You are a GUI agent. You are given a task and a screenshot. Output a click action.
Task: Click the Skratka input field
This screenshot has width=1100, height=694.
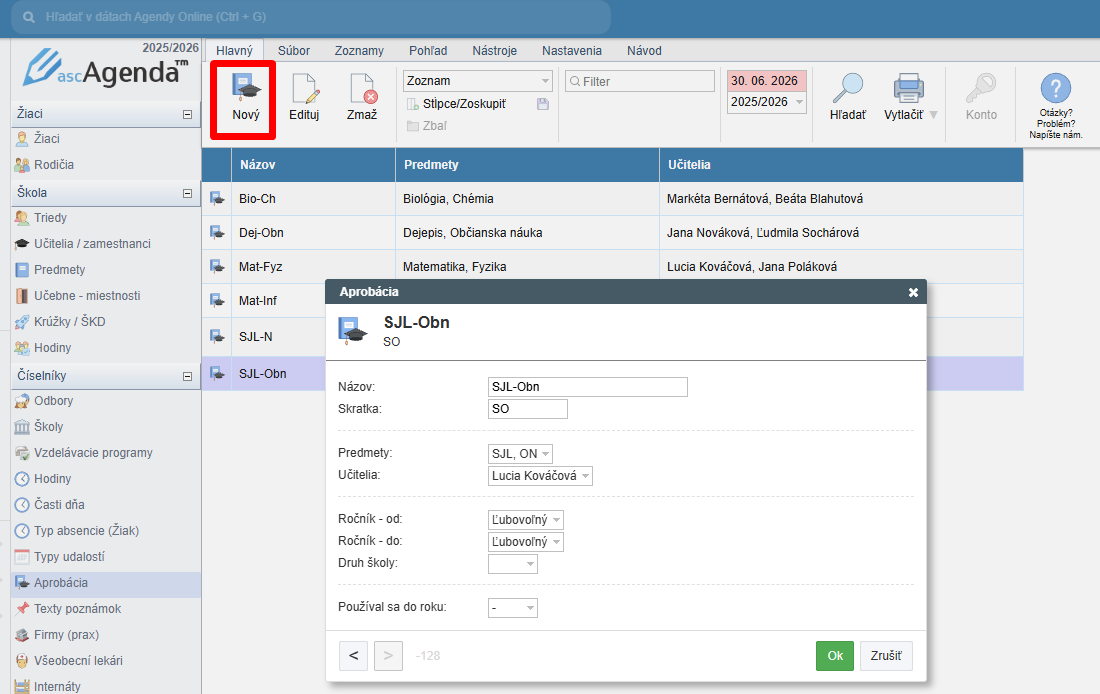[x=528, y=408]
